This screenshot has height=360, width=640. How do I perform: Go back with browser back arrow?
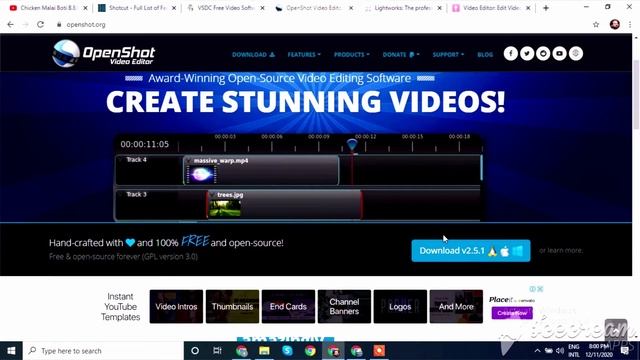[x=11, y=24]
